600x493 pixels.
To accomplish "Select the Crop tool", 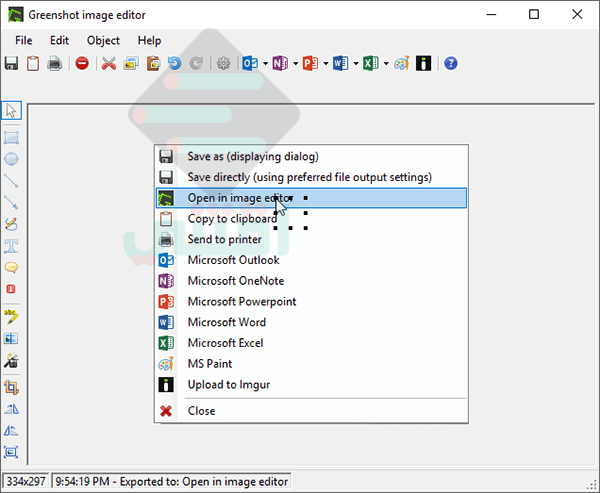I will [11, 388].
